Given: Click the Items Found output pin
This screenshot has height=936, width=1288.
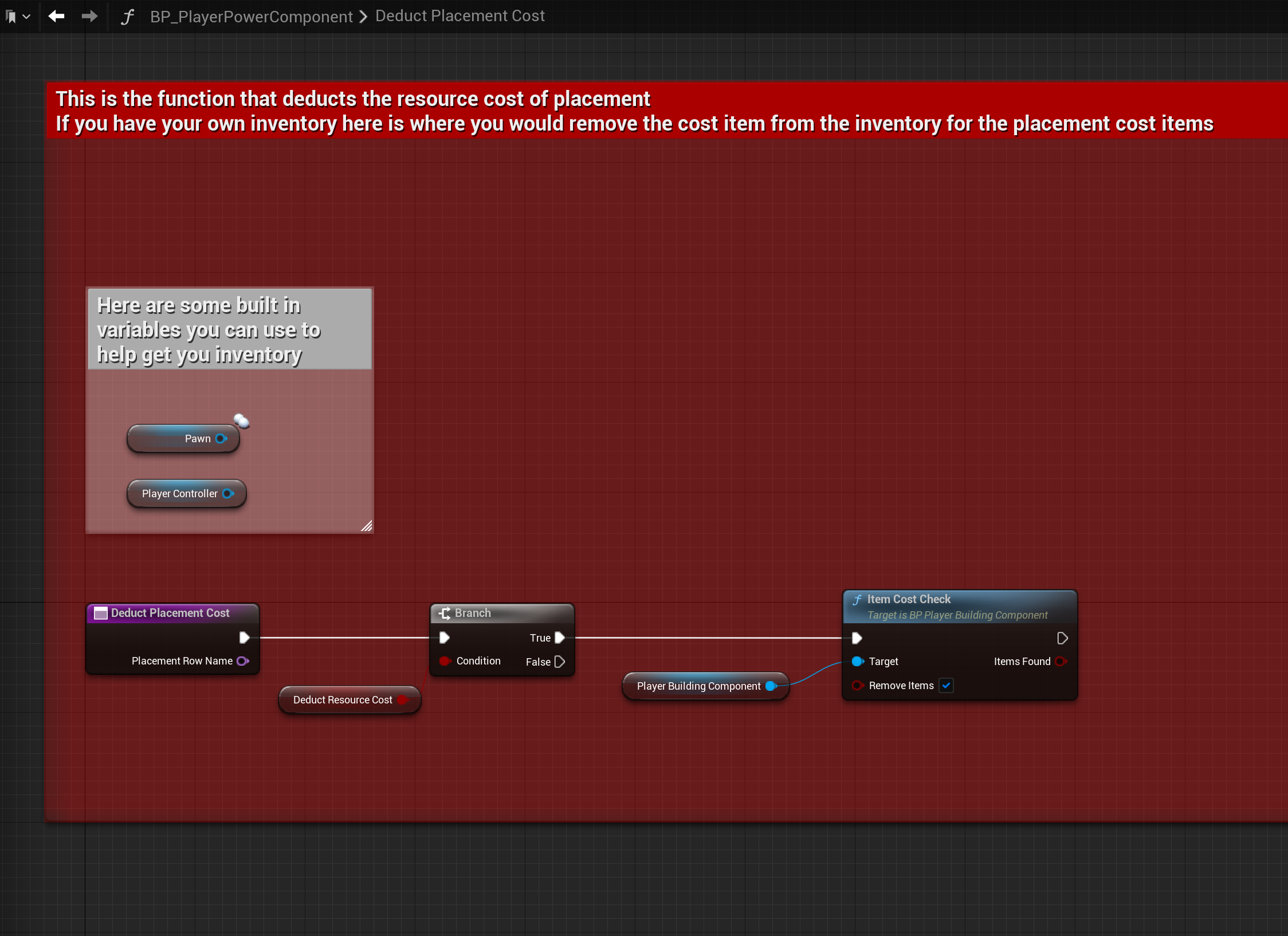Looking at the screenshot, I should (1061, 662).
